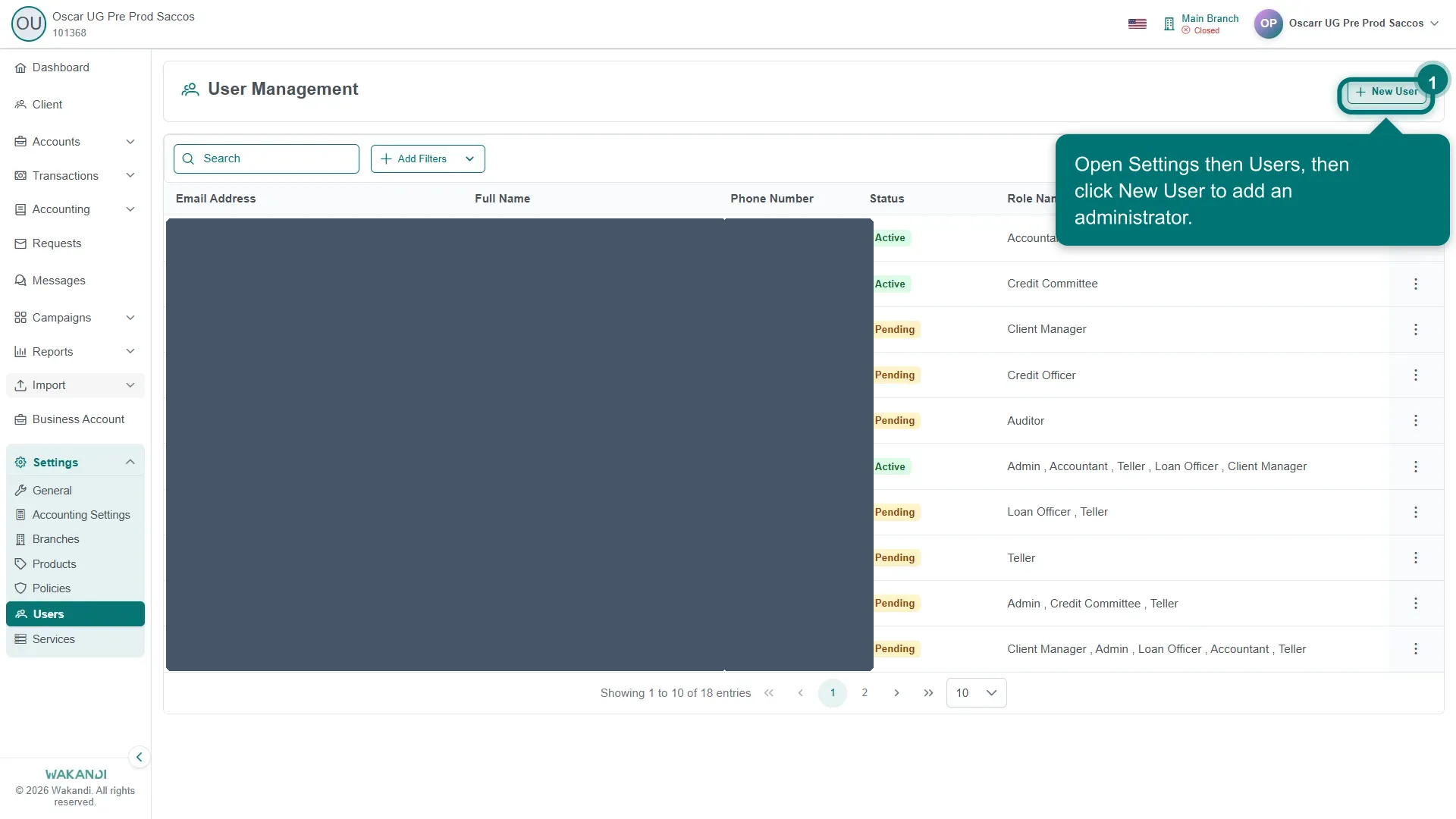Click the OP user avatar
1456x819 pixels.
point(1268,24)
